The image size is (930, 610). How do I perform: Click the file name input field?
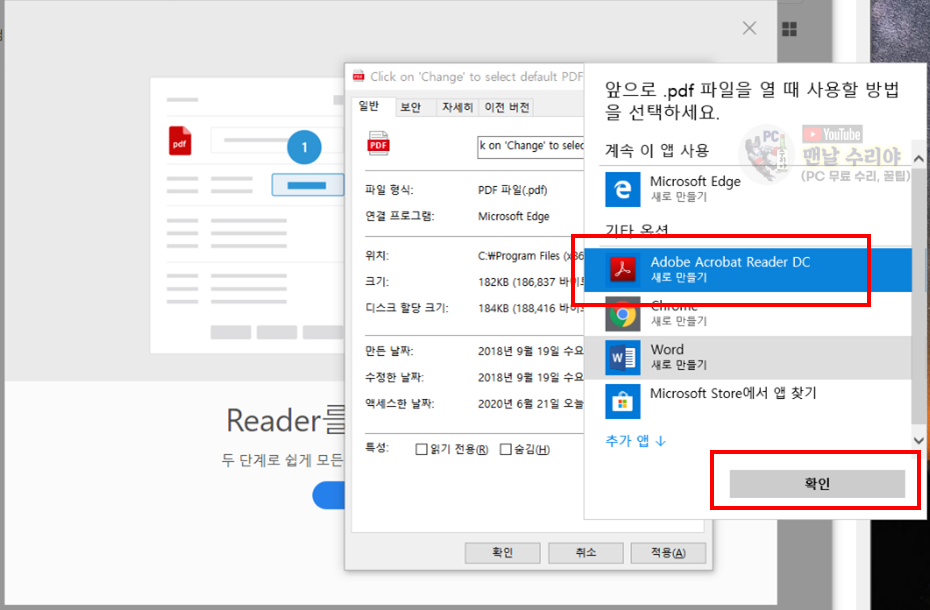pos(531,146)
